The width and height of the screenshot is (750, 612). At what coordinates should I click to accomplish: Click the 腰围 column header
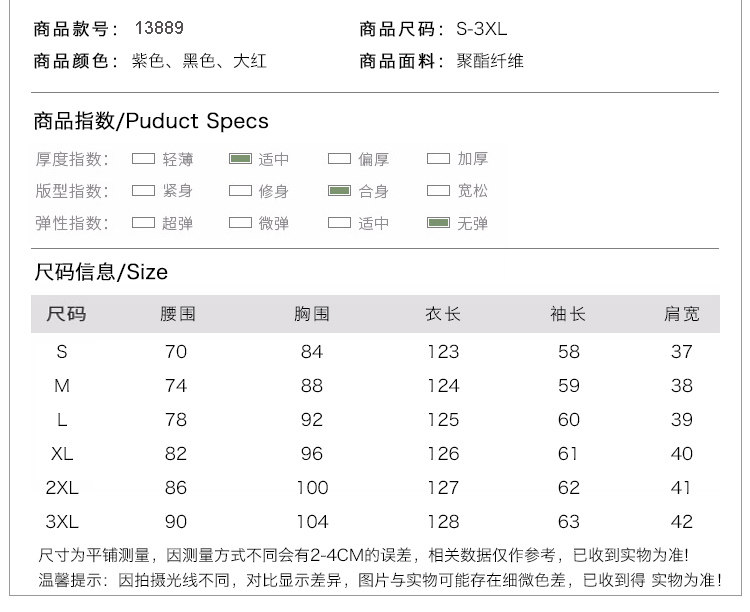pos(177,315)
